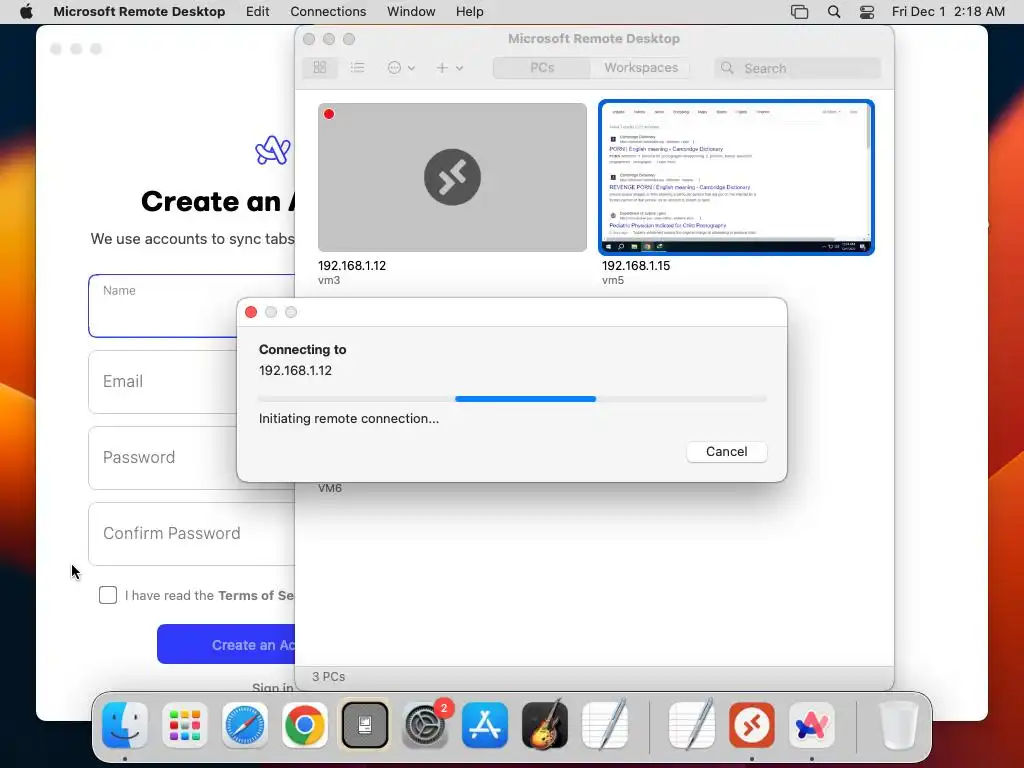Click the 192.168.1.12 label under vm3 thumbnail
Image resolution: width=1024 pixels, height=768 pixels.
[x=352, y=266]
